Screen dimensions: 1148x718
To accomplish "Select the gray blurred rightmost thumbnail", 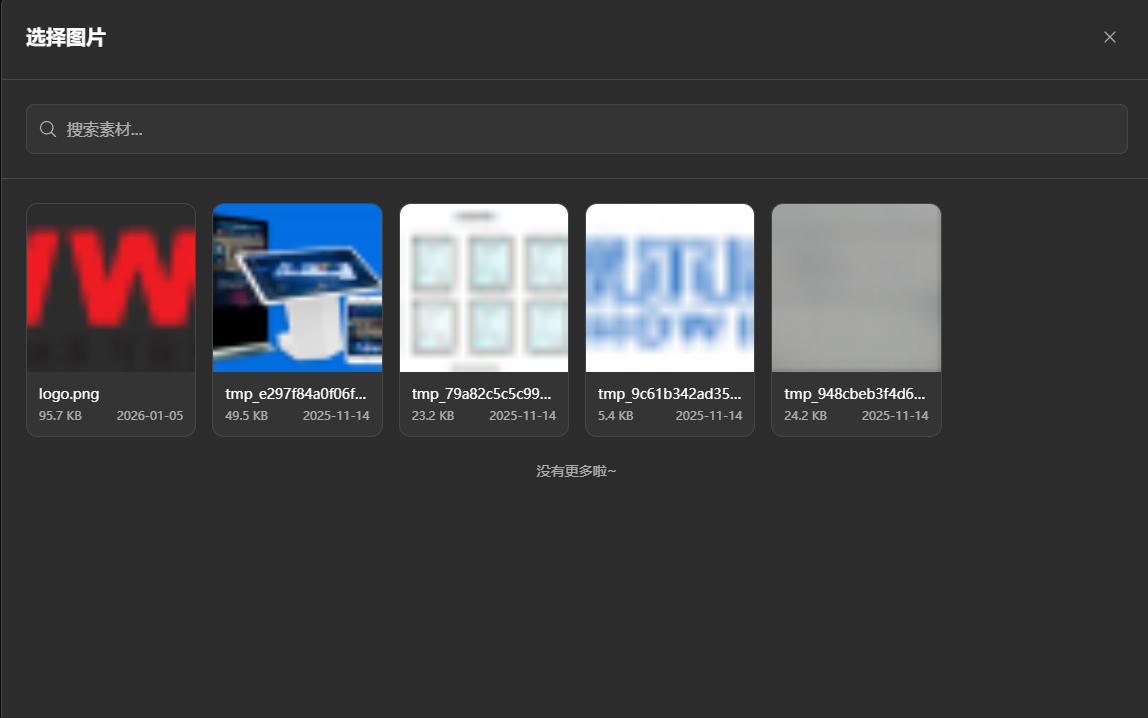I will (855, 287).
